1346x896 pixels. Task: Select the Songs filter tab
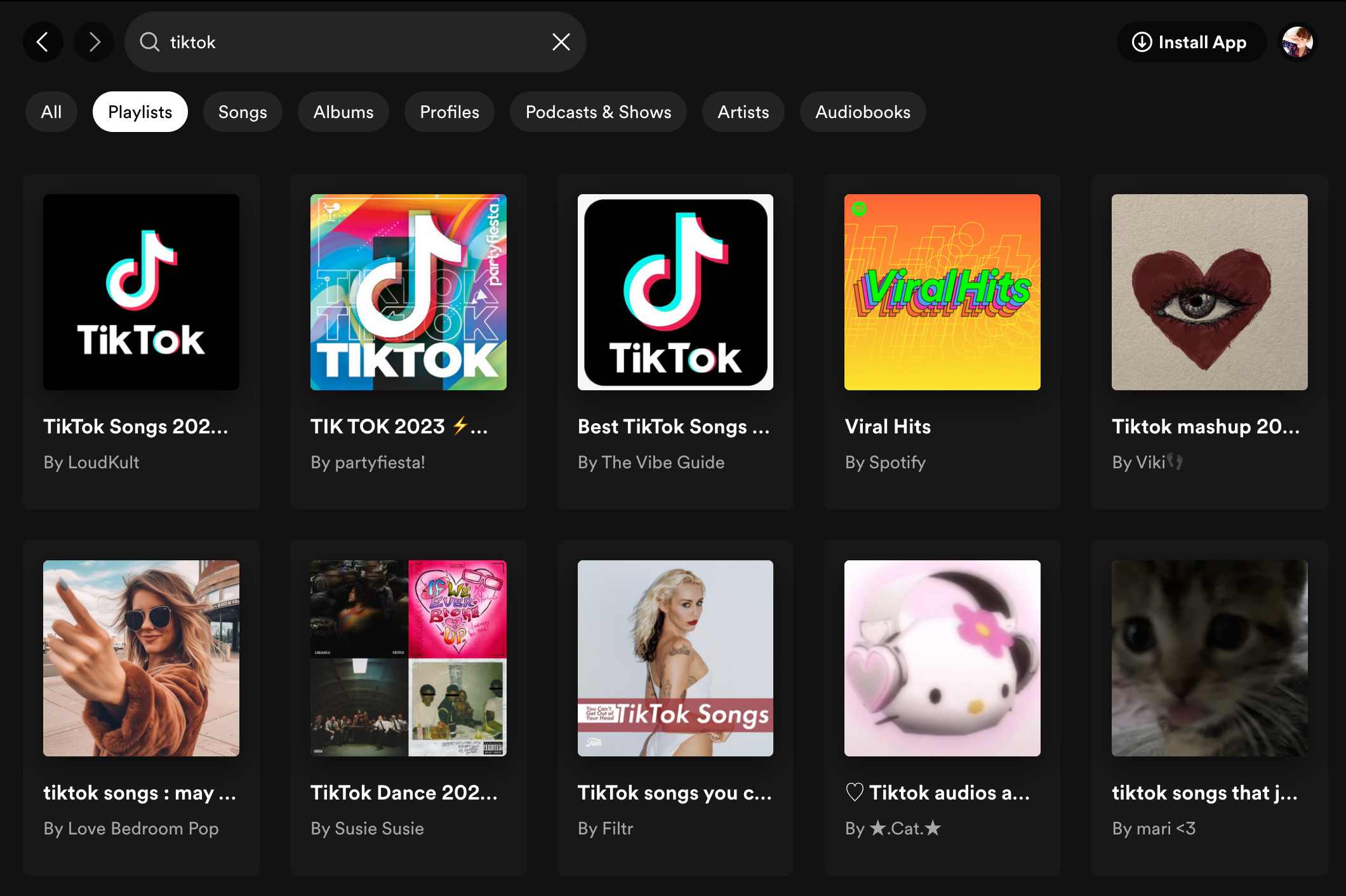(242, 112)
